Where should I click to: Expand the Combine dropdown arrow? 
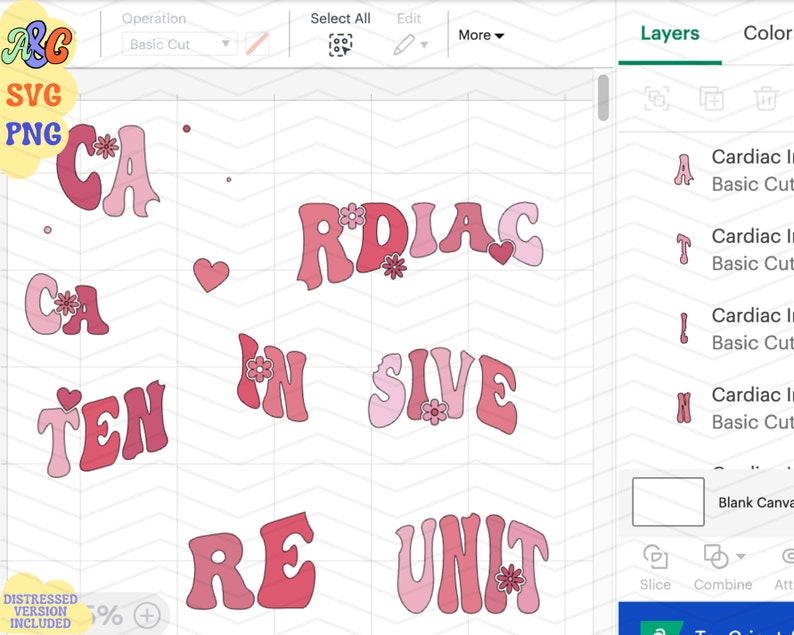pyautogui.click(x=740, y=557)
